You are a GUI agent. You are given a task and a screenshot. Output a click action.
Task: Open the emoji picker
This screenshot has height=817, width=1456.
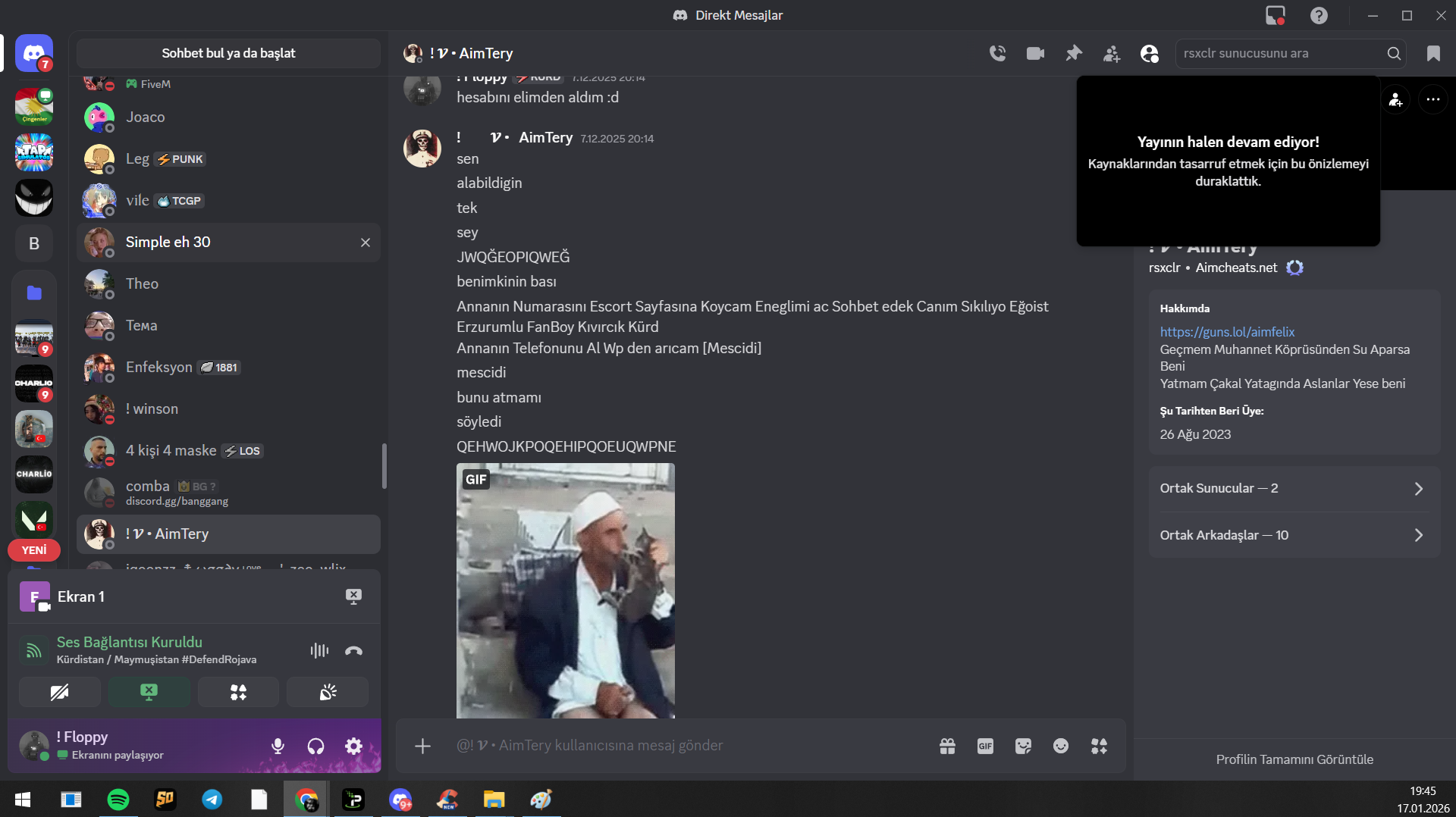1061,746
